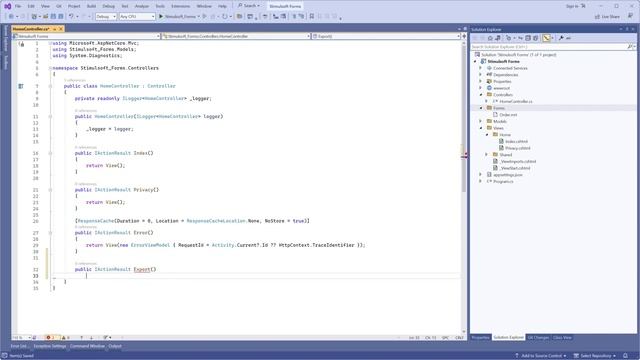Close the HomeController.cs tab
The image size is (640, 360).
coord(61,29)
